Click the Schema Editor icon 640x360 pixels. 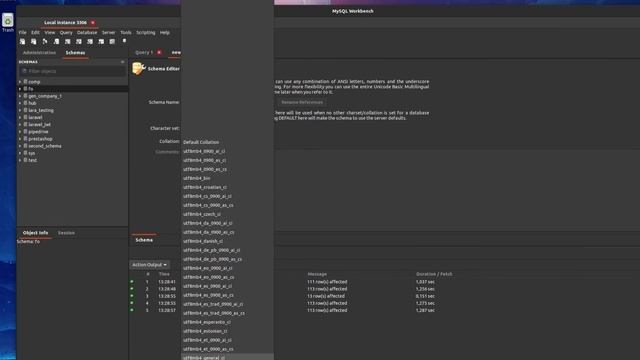139,68
